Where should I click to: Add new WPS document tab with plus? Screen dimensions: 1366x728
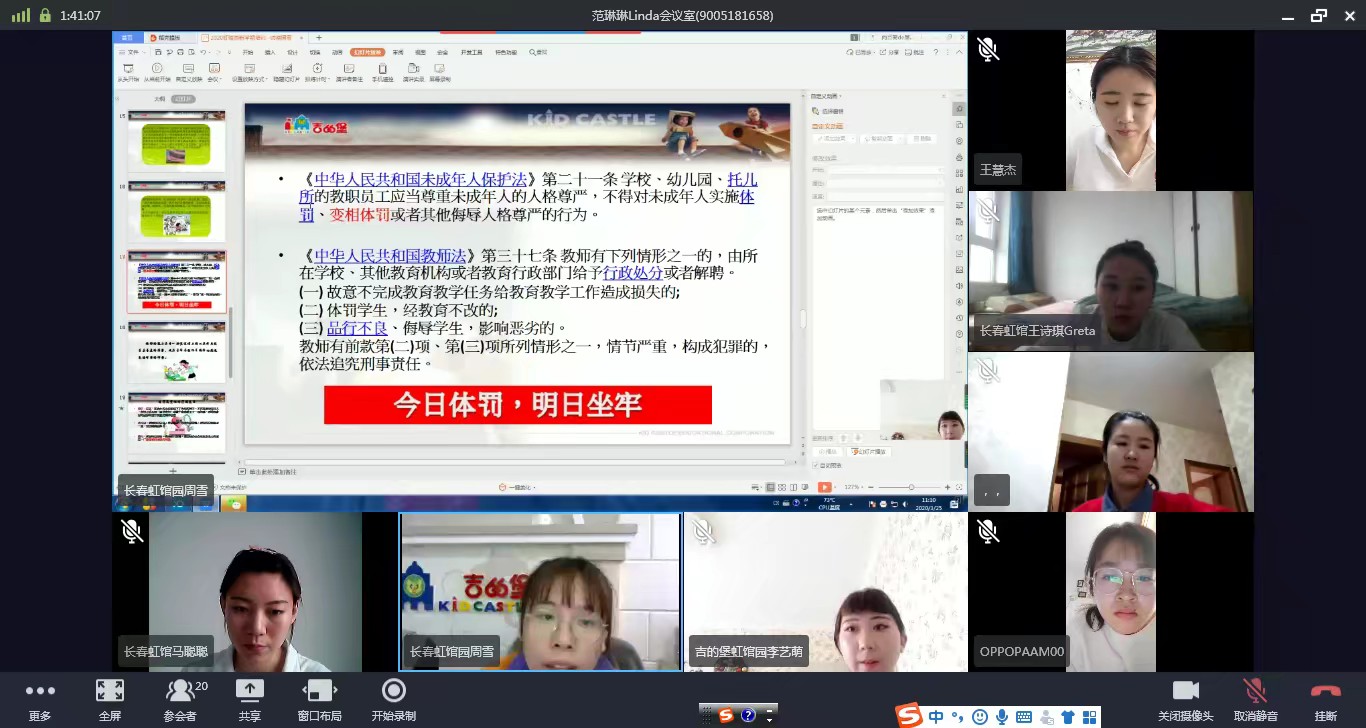coord(319,37)
